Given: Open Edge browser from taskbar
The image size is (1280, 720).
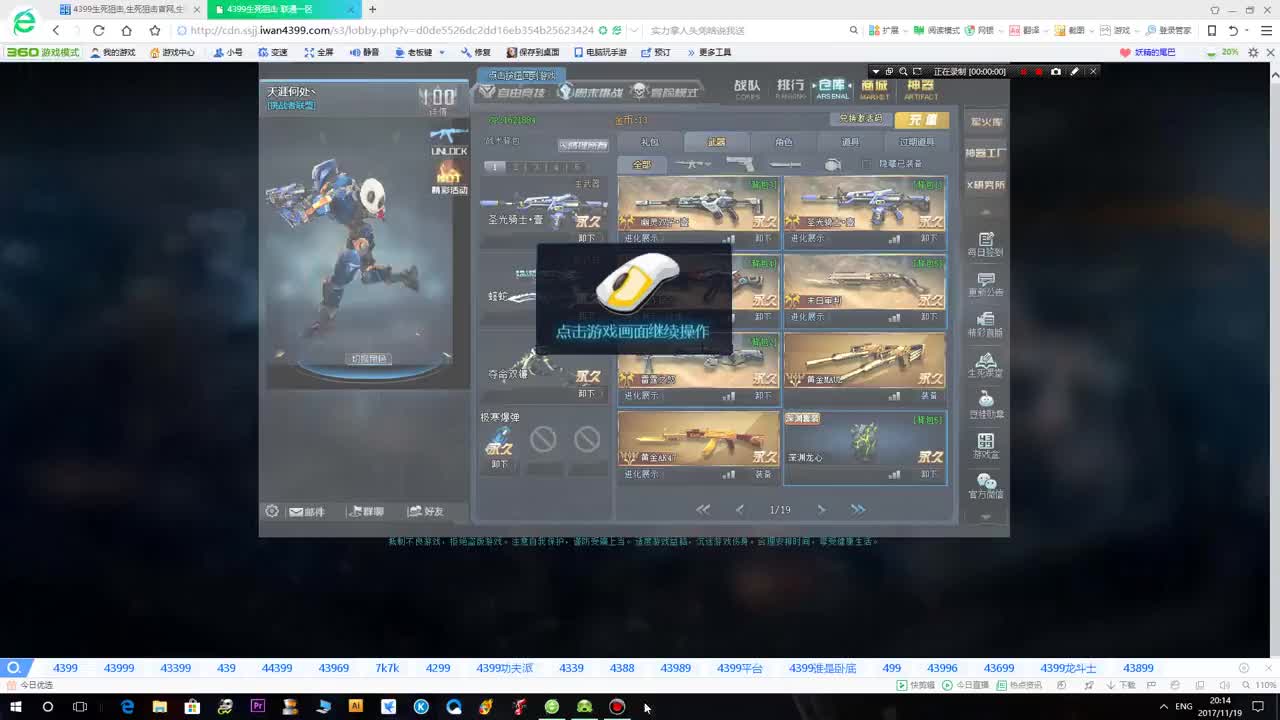Looking at the screenshot, I should tap(127, 707).
